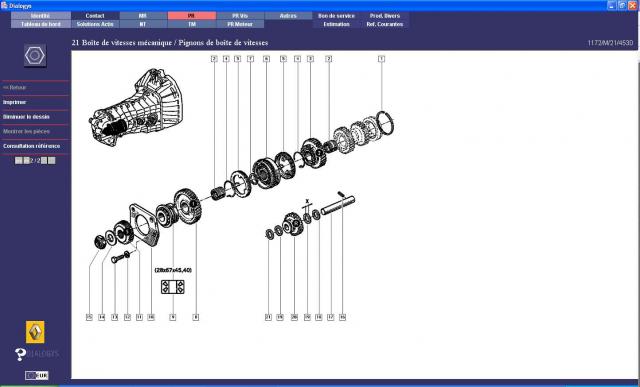The width and height of the screenshot is (640, 387).
Task: Select part callout number 8 at bottom
Action: point(196,317)
